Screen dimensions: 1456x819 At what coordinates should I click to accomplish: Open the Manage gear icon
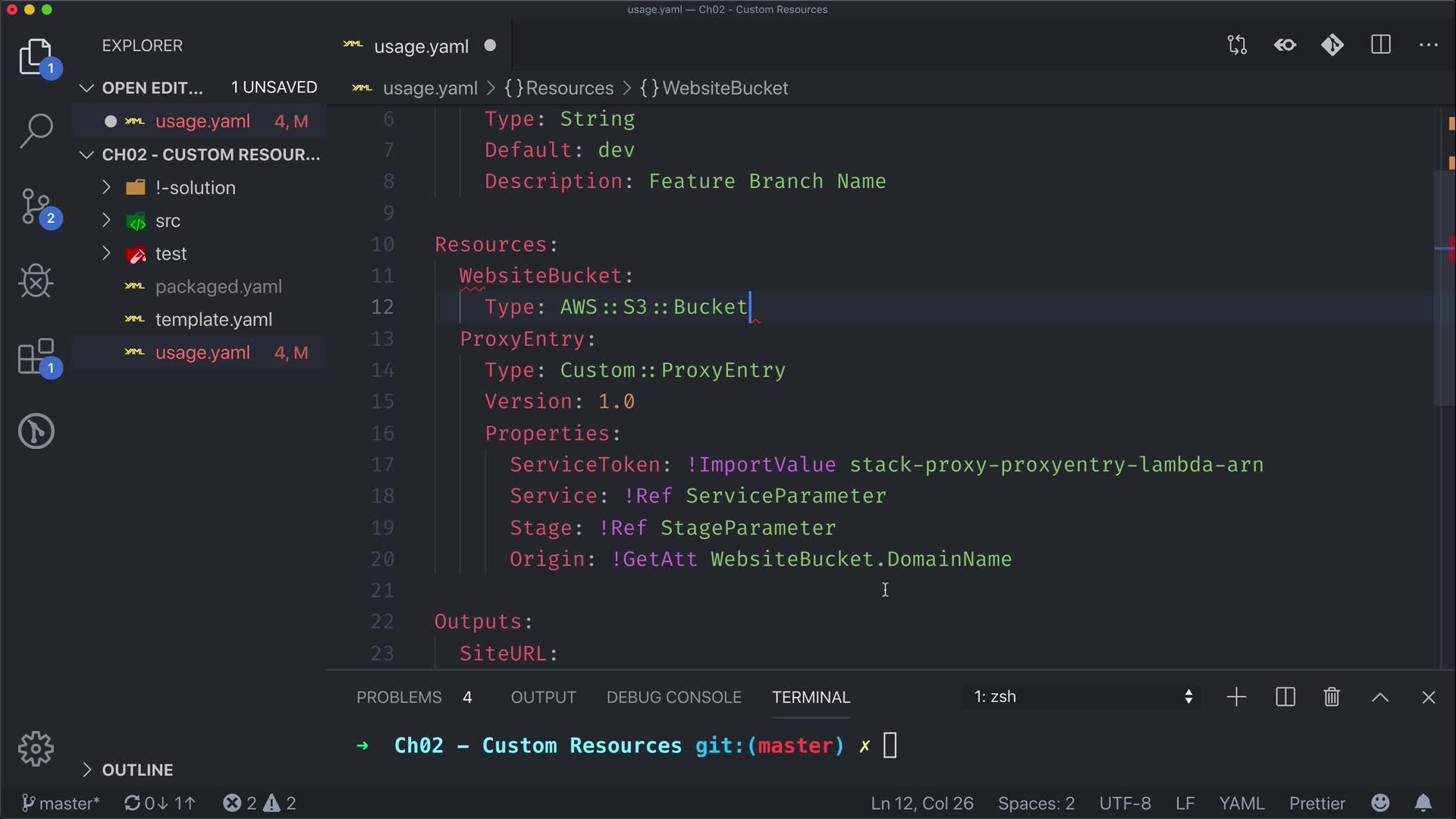click(36, 749)
